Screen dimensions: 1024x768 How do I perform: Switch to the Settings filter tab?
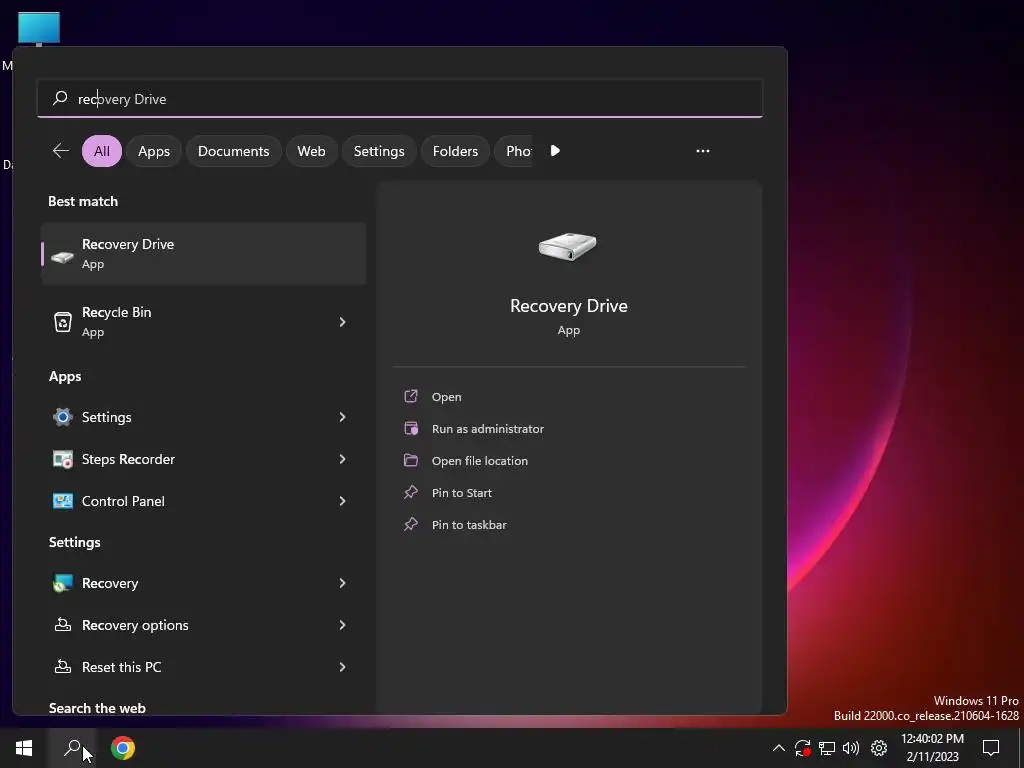tap(379, 151)
